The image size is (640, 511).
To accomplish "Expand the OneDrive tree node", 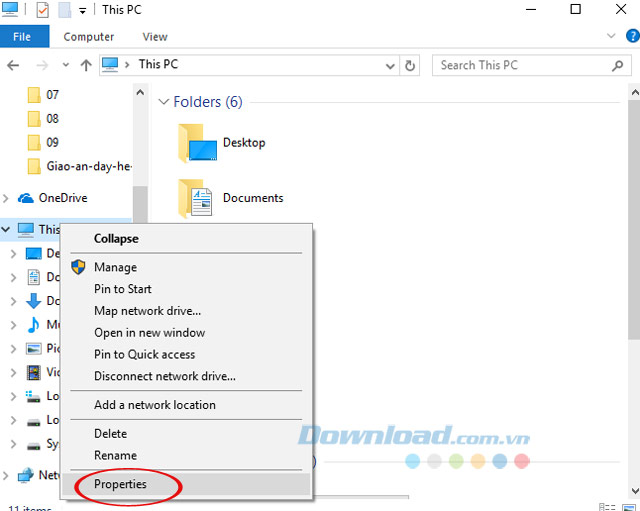I will pos(6,198).
